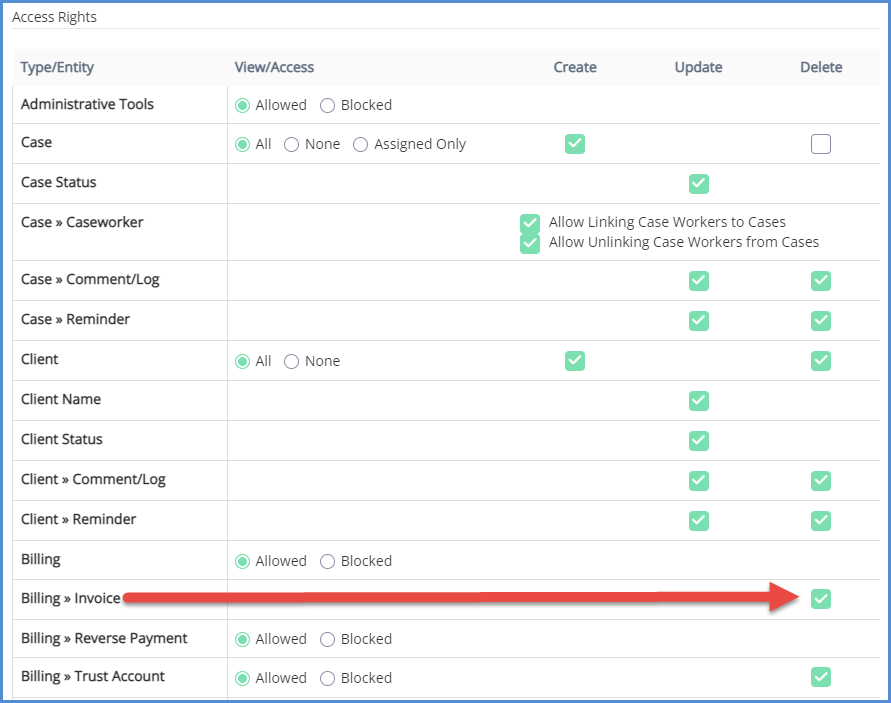This screenshot has height=703, width=891.
Task: Uncheck Billing Invoice Delete checkbox
Action: click(821, 599)
